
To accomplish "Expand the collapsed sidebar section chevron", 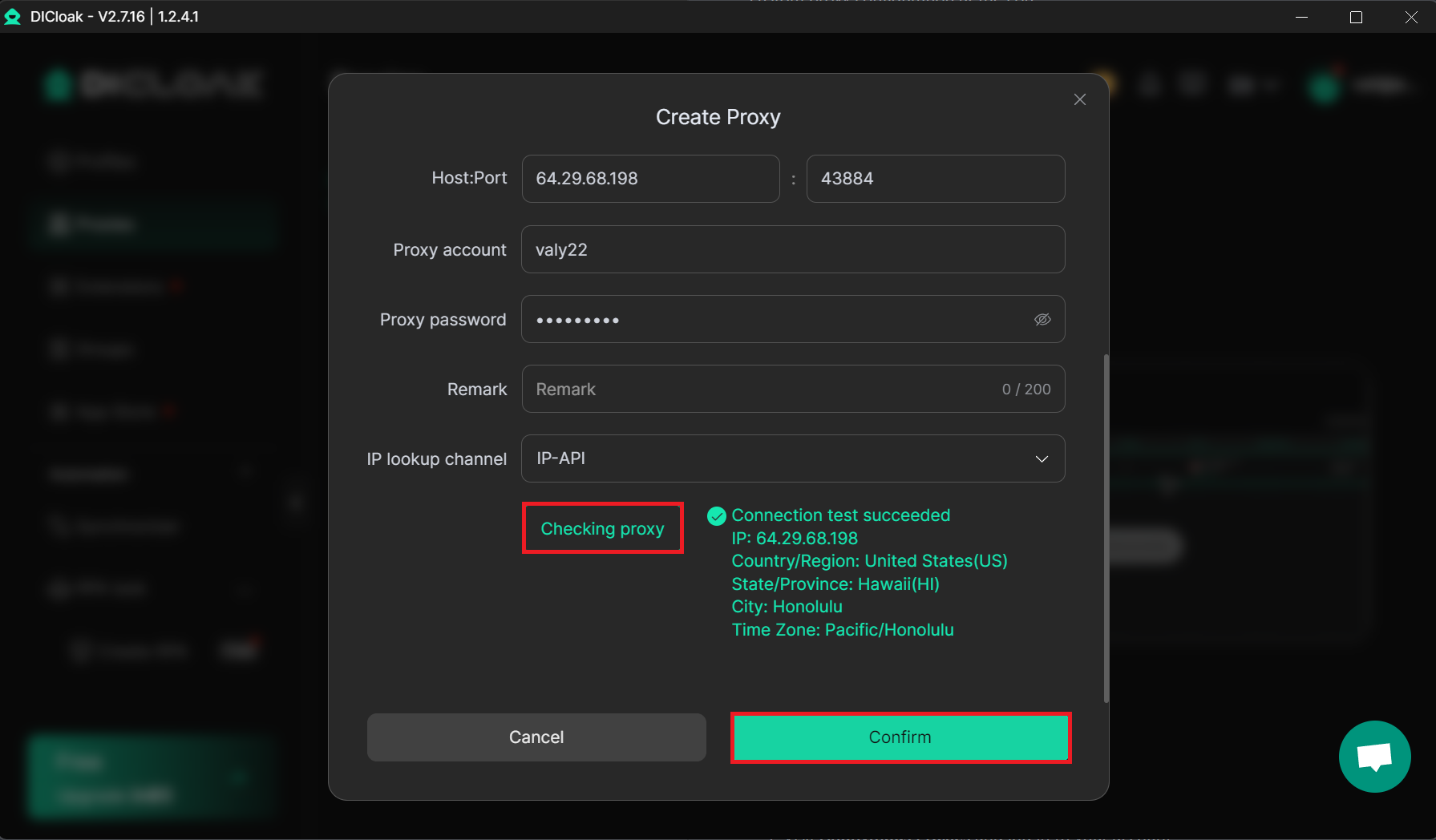I will pos(246,473).
